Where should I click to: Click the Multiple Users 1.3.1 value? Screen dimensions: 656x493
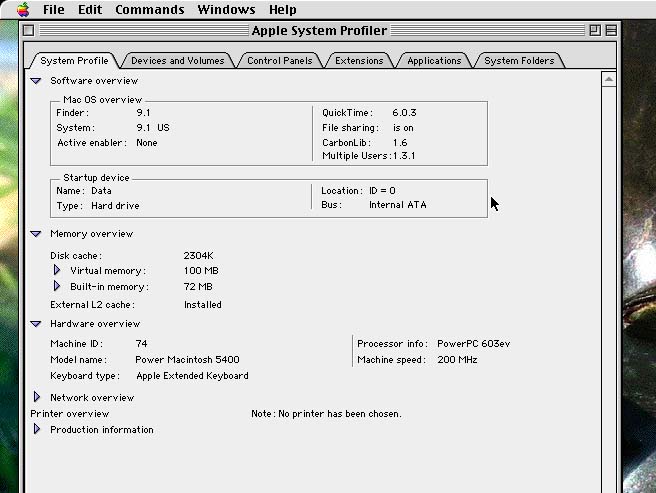click(404, 156)
